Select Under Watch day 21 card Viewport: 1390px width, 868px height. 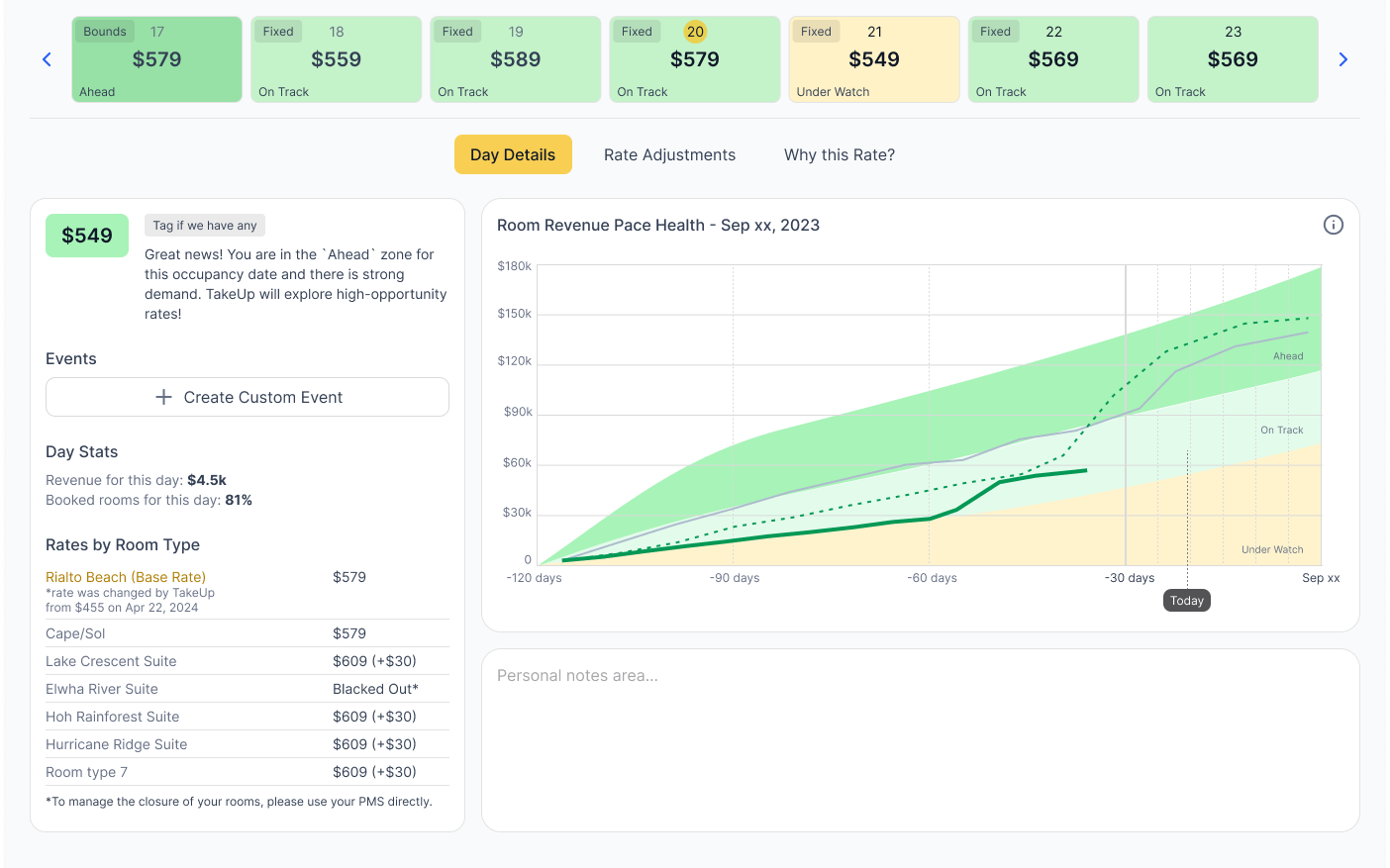click(873, 59)
